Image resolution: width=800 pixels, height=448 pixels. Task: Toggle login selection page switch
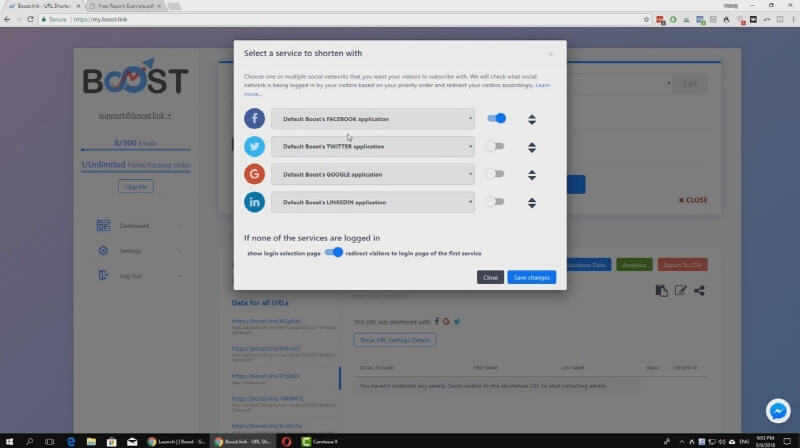(x=334, y=253)
